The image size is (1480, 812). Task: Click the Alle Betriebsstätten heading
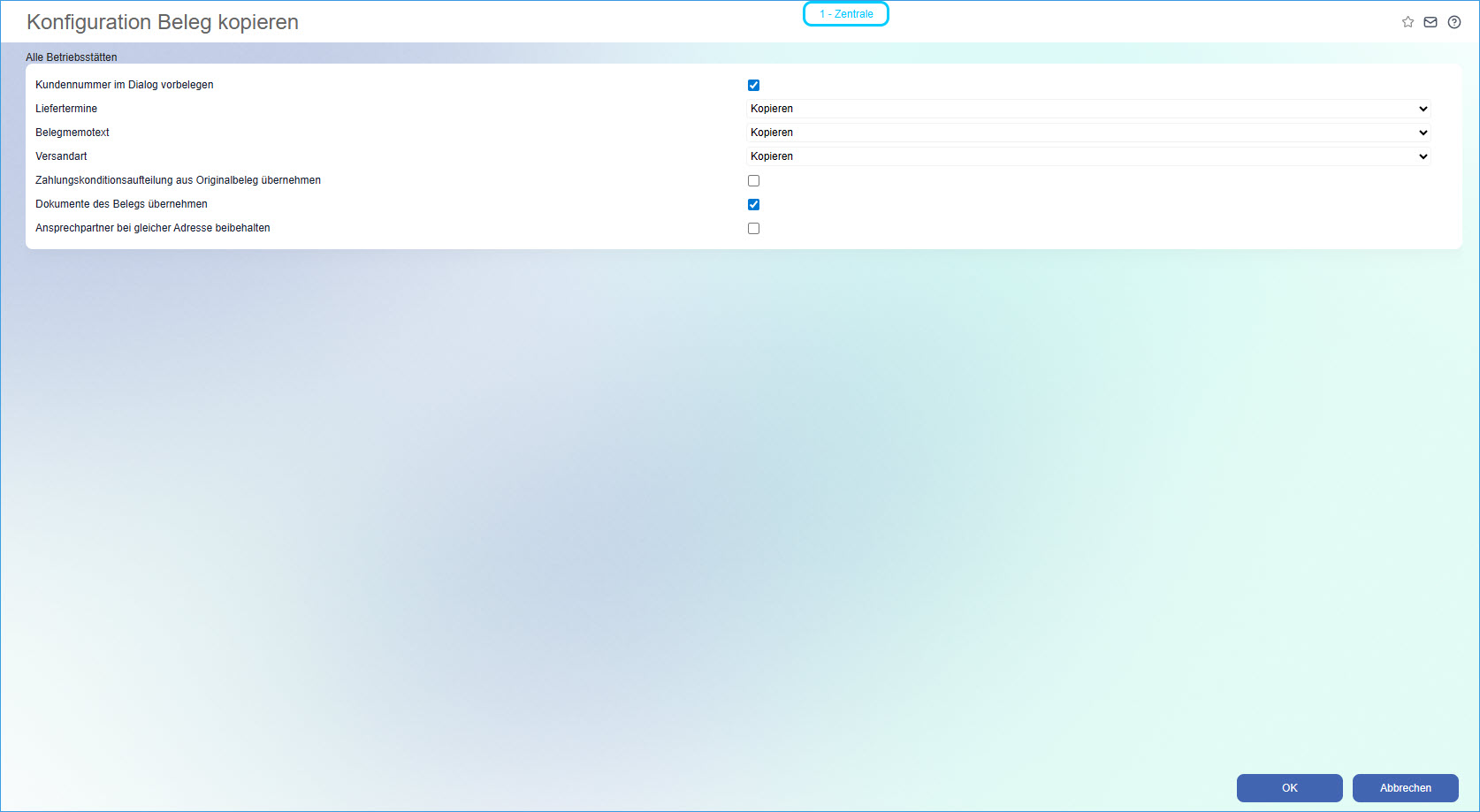tap(72, 57)
